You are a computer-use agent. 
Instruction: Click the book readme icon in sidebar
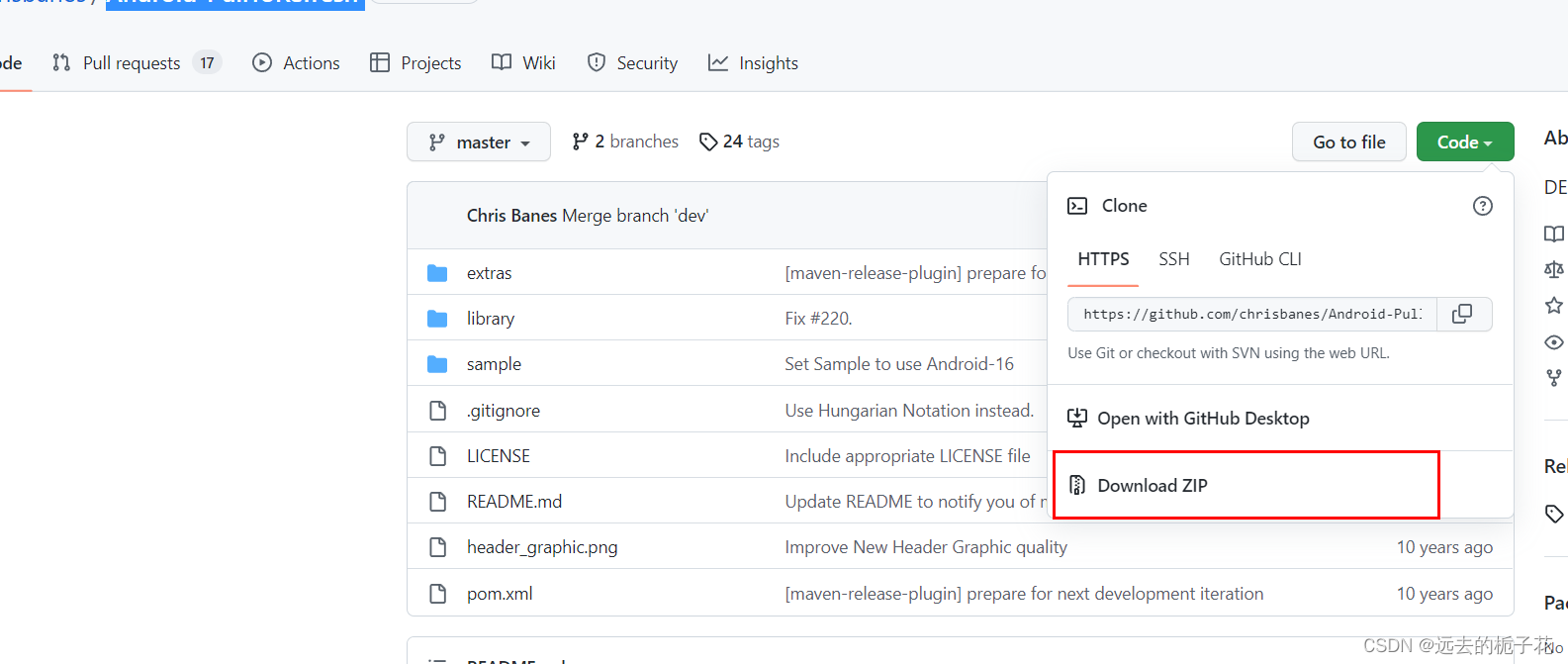coord(1554,234)
